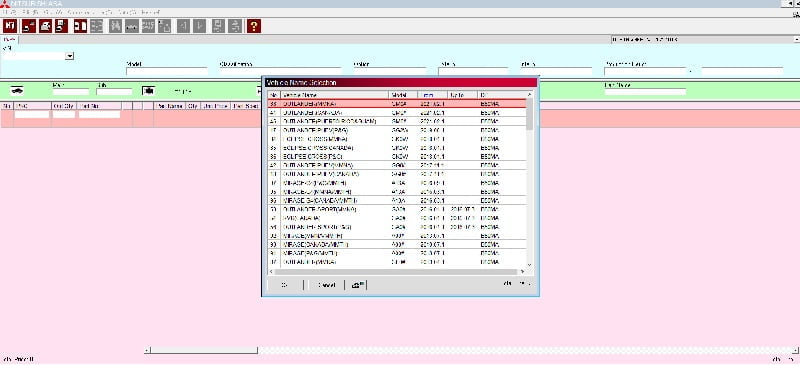Image resolution: width=800 pixels, height=365 pixels.
Task: Select the ECLIPSE CROSS(PSC) row
Action: pyautogui.click(x=397, y=156)
